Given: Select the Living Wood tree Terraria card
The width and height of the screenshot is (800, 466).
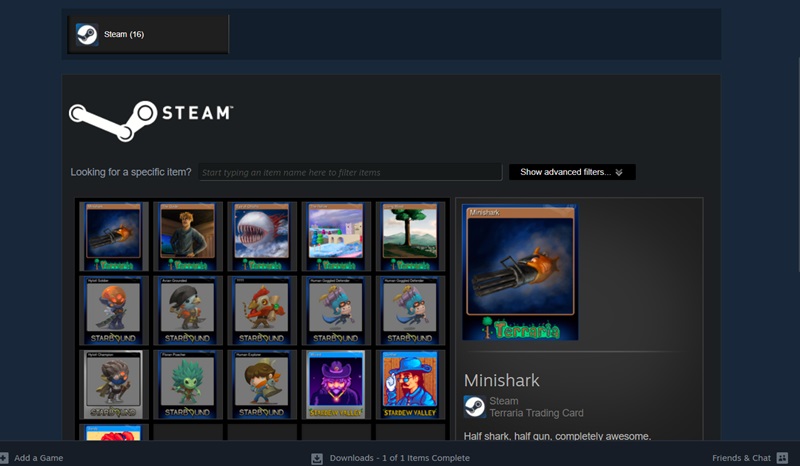Looking at the screenshot, I should 410,236.
